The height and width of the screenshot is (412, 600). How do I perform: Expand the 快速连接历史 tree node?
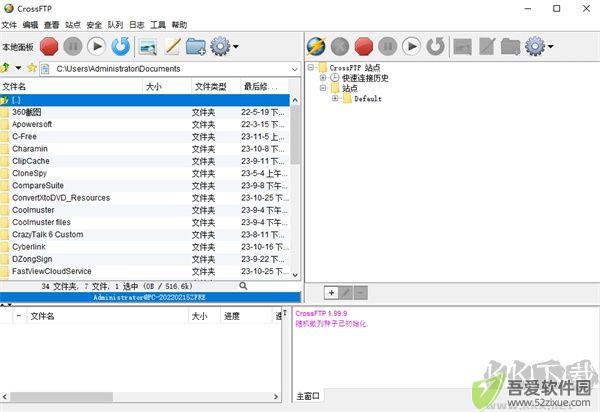(323, 78)
